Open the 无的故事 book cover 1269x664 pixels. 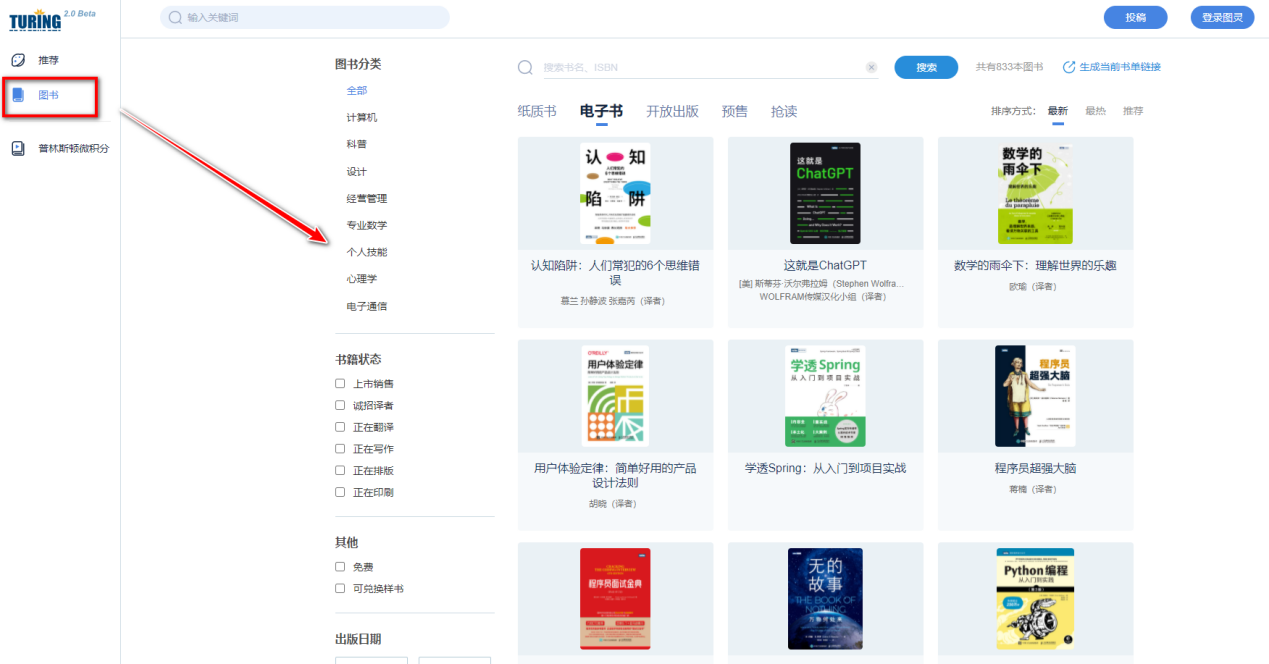pyautogui.click(x=825, y=599)
